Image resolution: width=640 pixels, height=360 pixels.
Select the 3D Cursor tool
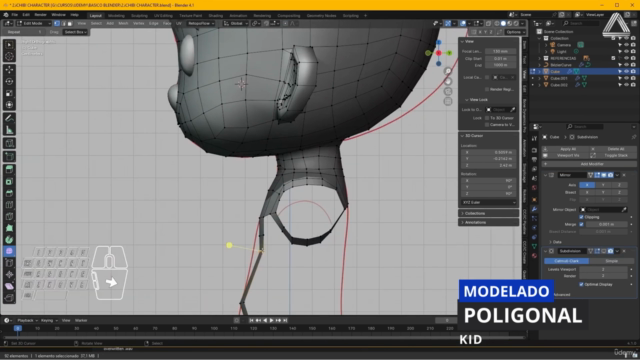click(x=9, y=56)
